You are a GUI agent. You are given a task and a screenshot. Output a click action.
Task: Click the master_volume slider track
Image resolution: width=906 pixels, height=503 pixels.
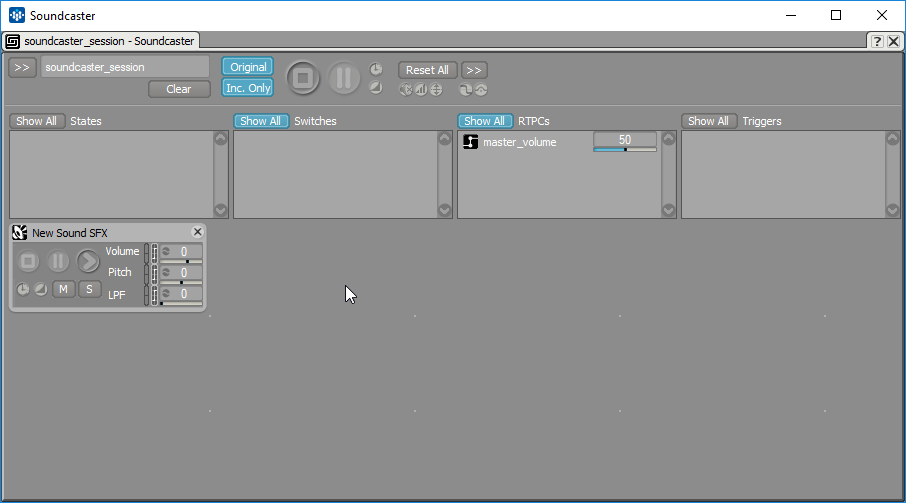tap(625, 150)
